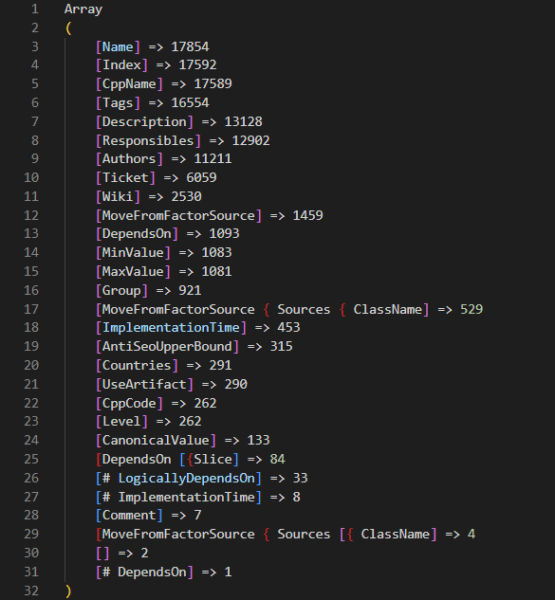Viewport: 555px width, 600px height.
Task: Click the value 84 on line 25
Action: coord(278,459)
